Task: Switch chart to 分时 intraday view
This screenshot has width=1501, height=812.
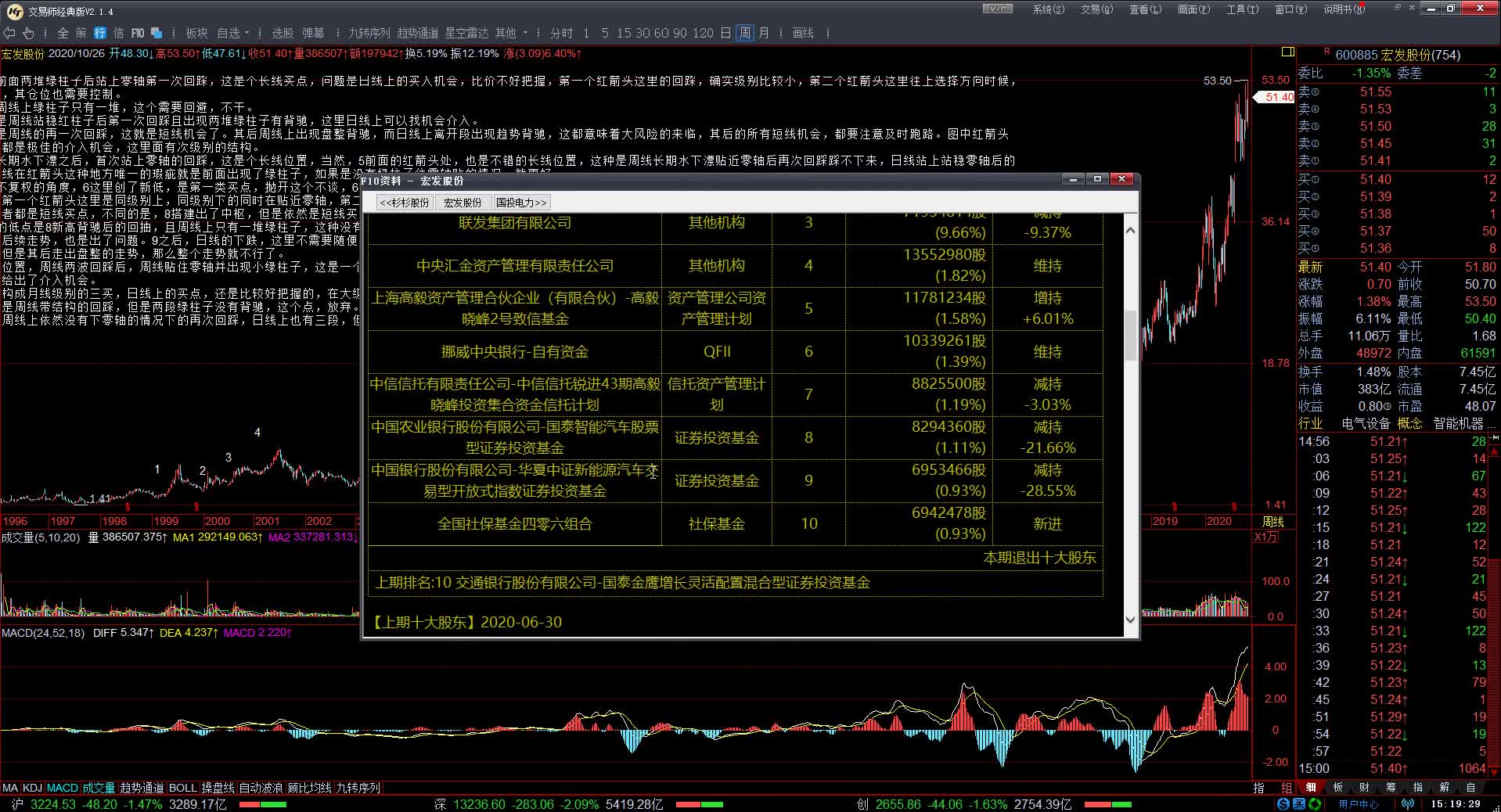Action: click(x=561, y=33)
